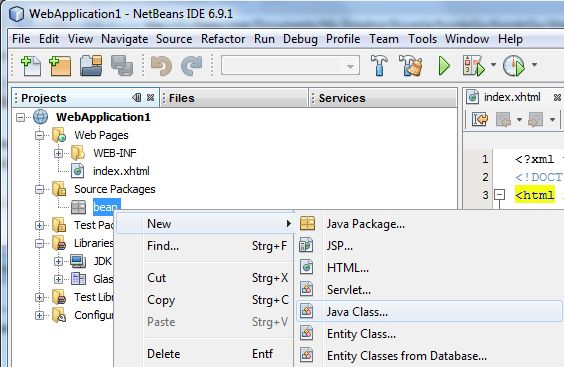This screenshot has width=564, height=367.
Task: Open the Refactor menu
Action: pos(223,39)
